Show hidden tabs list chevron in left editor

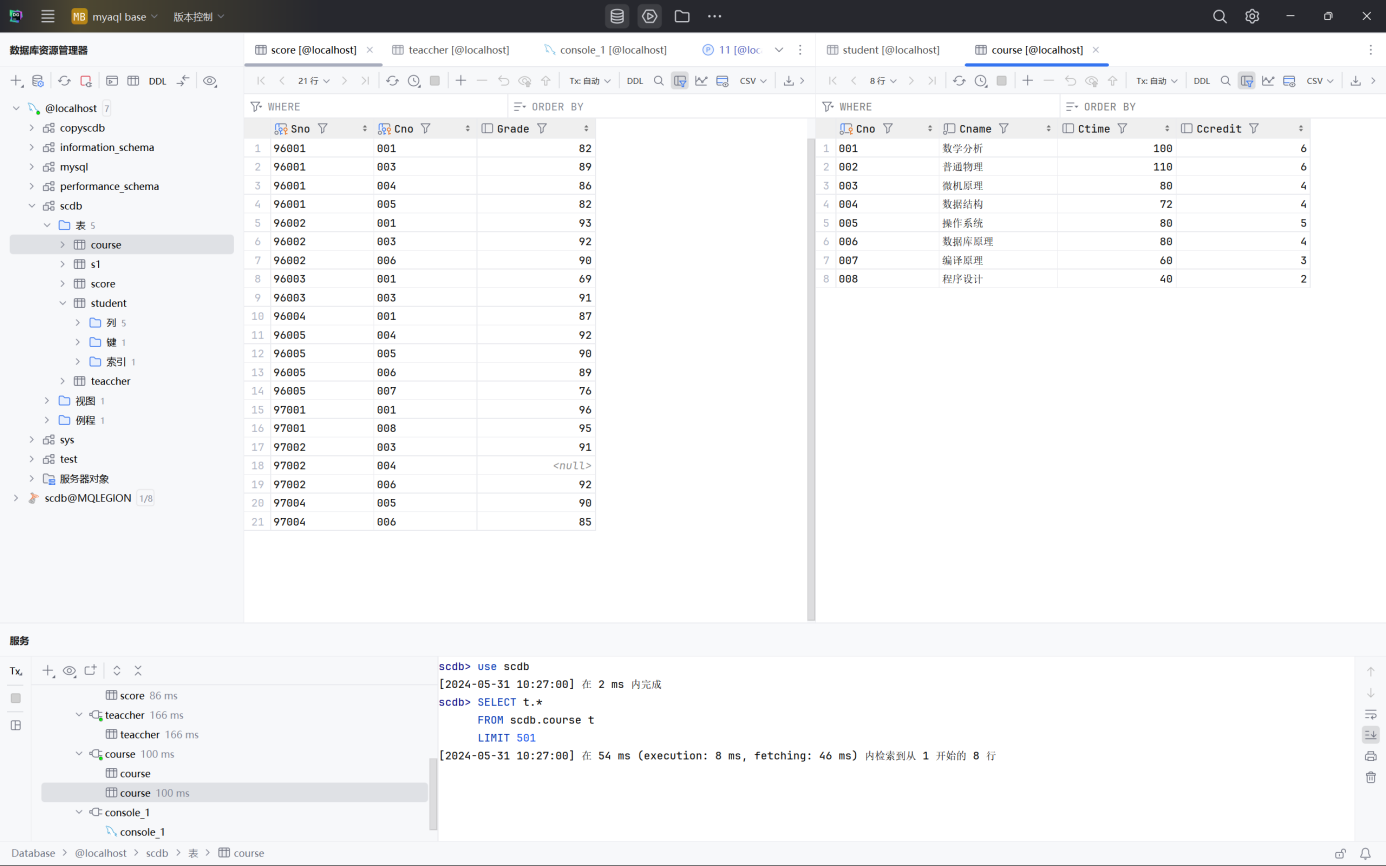779,49
